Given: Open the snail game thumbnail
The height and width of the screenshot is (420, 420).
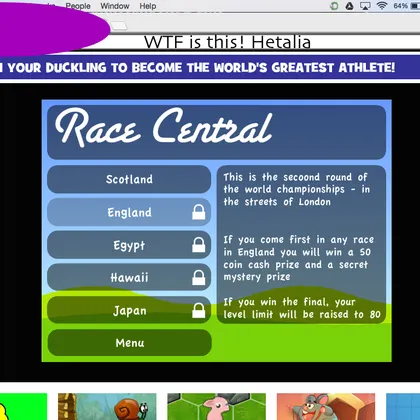Looking at the screenshot, I should [107, 407].
